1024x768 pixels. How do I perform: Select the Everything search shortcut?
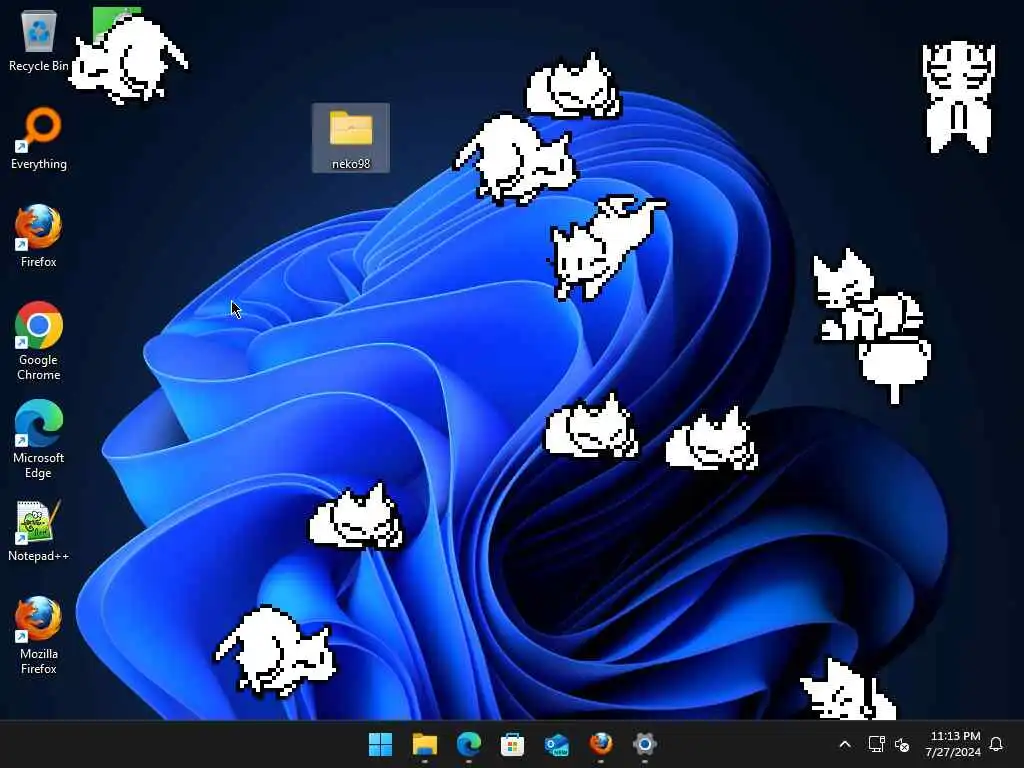pyautogui.click(x=39, y=139)
